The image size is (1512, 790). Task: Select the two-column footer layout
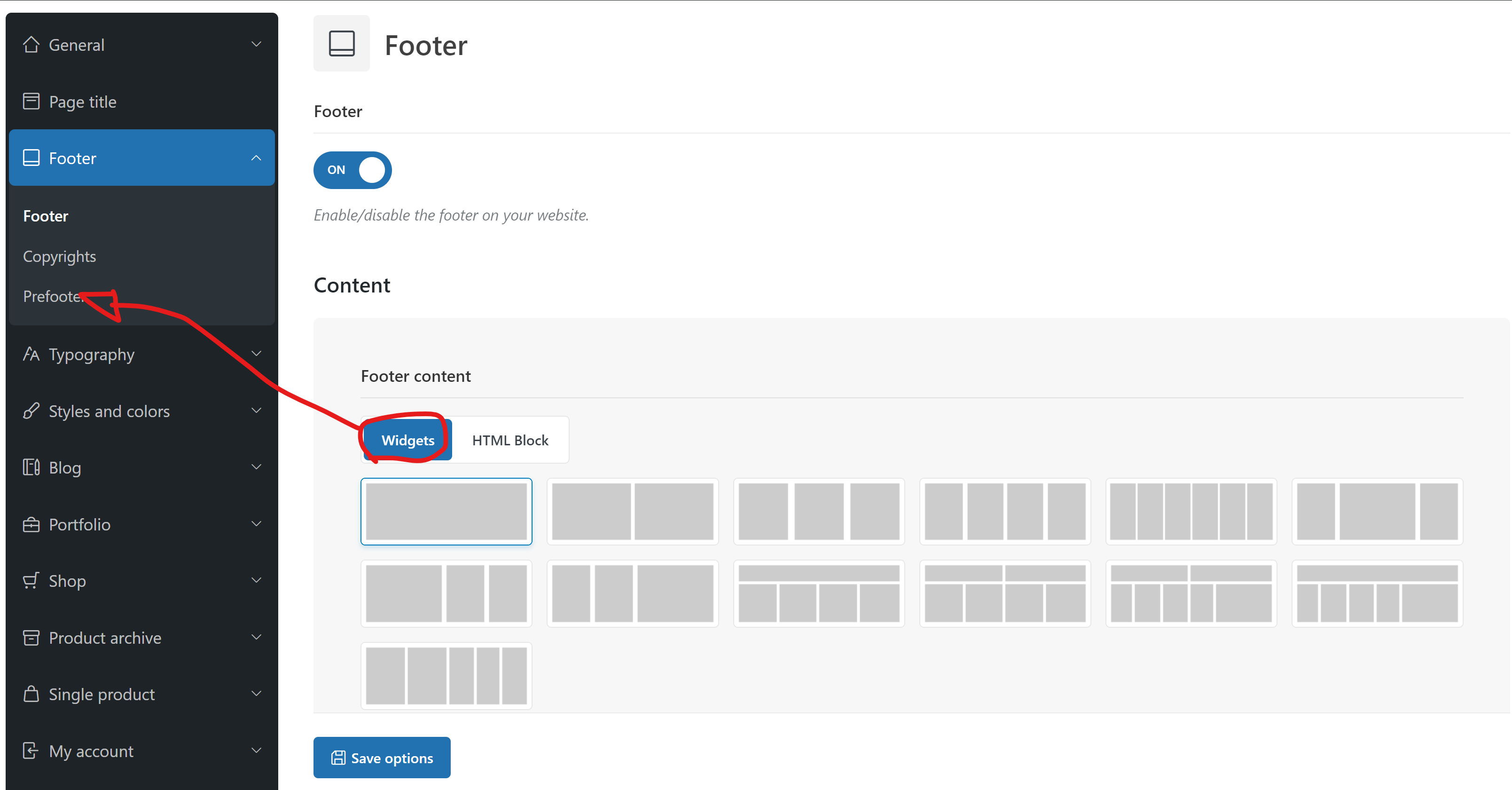coord(632,512)
